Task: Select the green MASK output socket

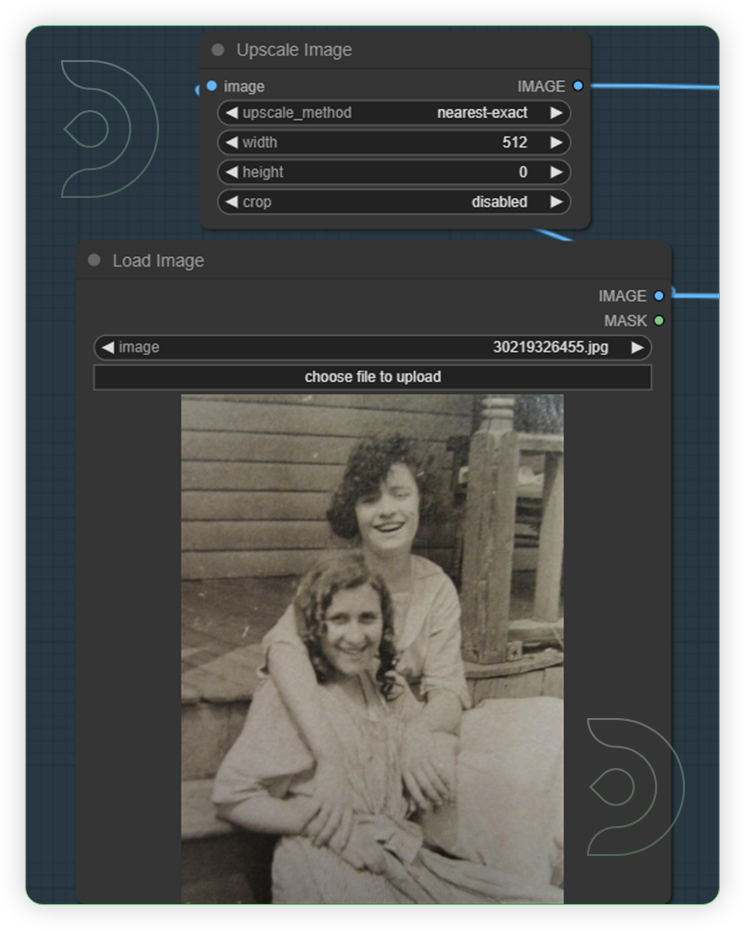Action: tap(658, 320)
